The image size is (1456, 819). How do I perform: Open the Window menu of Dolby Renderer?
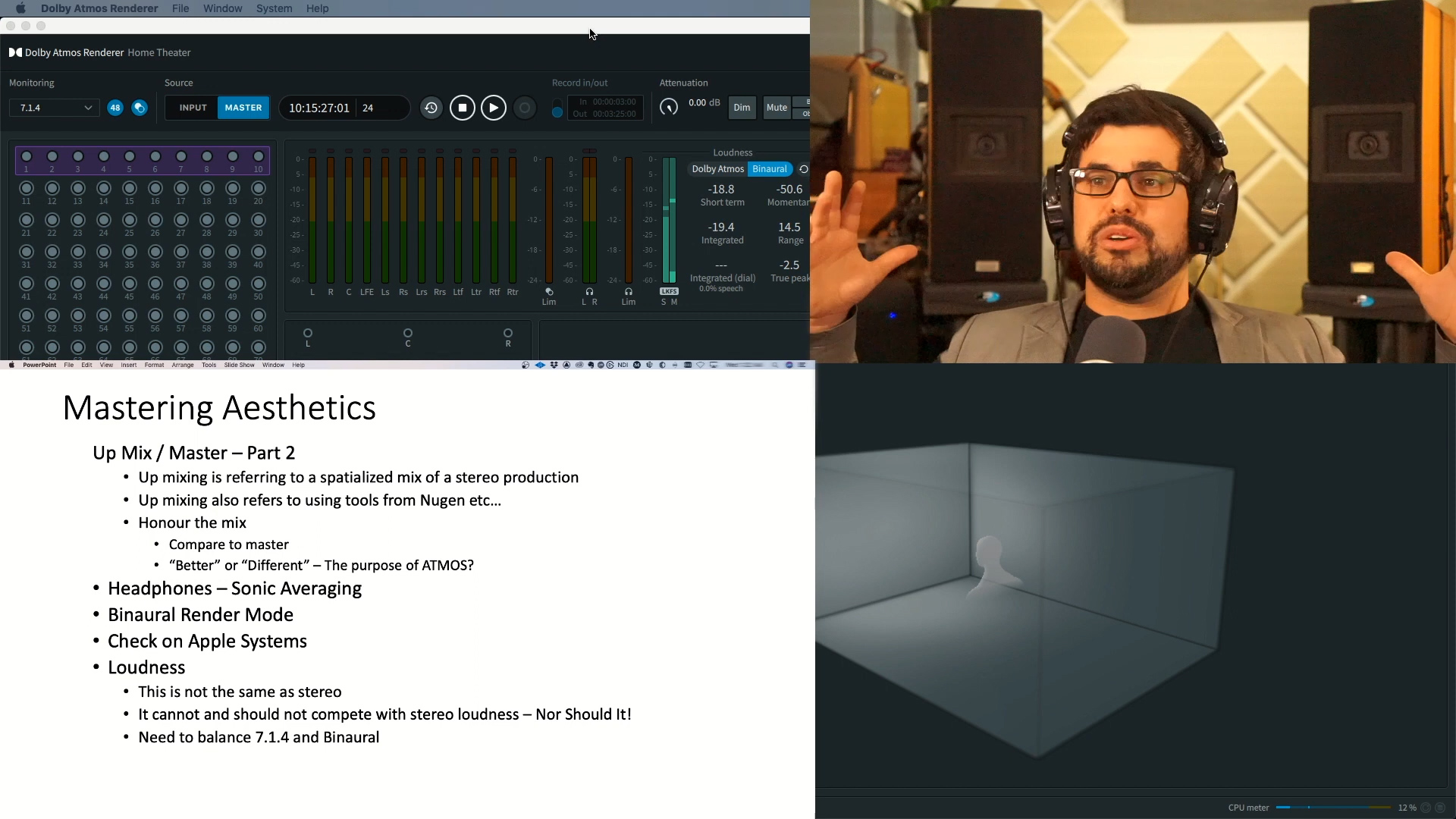[223, 8]
